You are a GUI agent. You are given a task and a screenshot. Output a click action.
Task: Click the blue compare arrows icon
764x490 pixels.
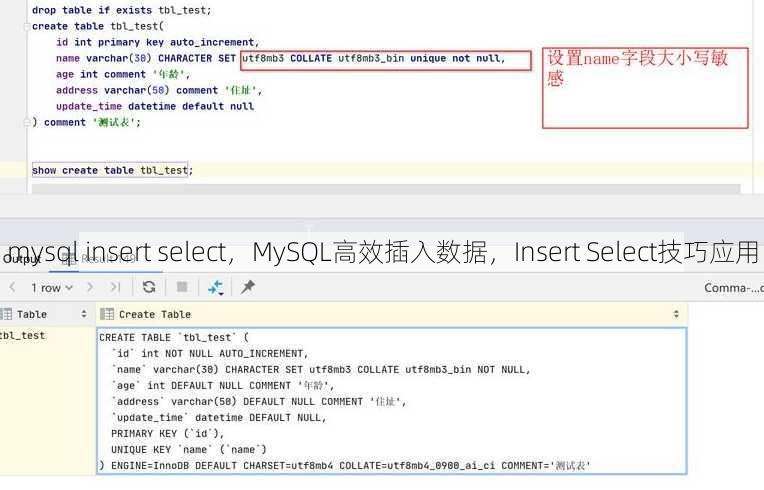coord(215,287)
